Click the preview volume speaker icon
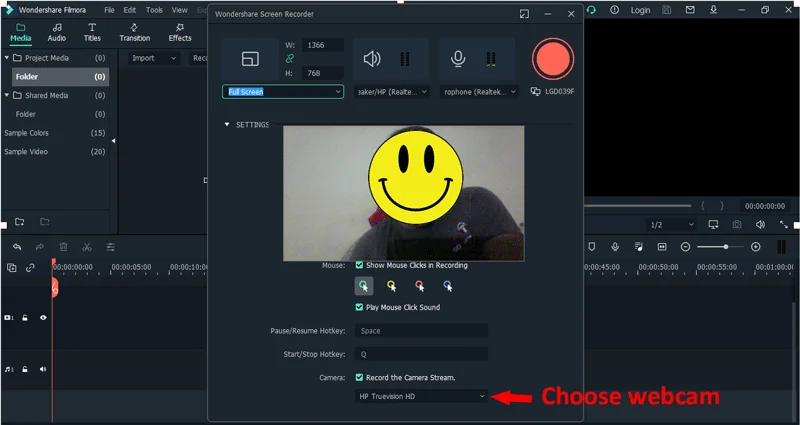This screenshot has height=425, width=800. pos(760,224)
